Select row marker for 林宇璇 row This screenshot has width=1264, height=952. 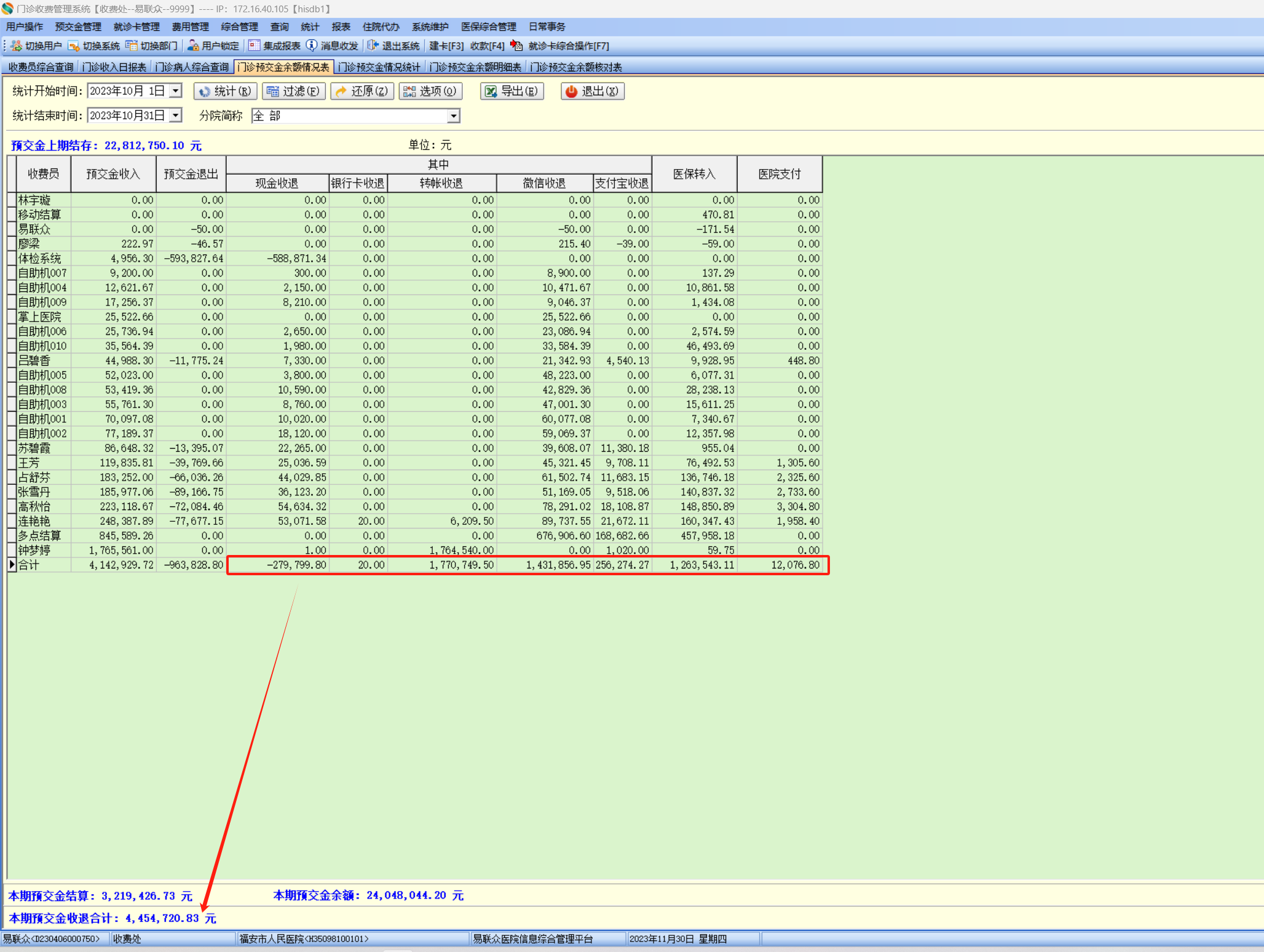12,200
